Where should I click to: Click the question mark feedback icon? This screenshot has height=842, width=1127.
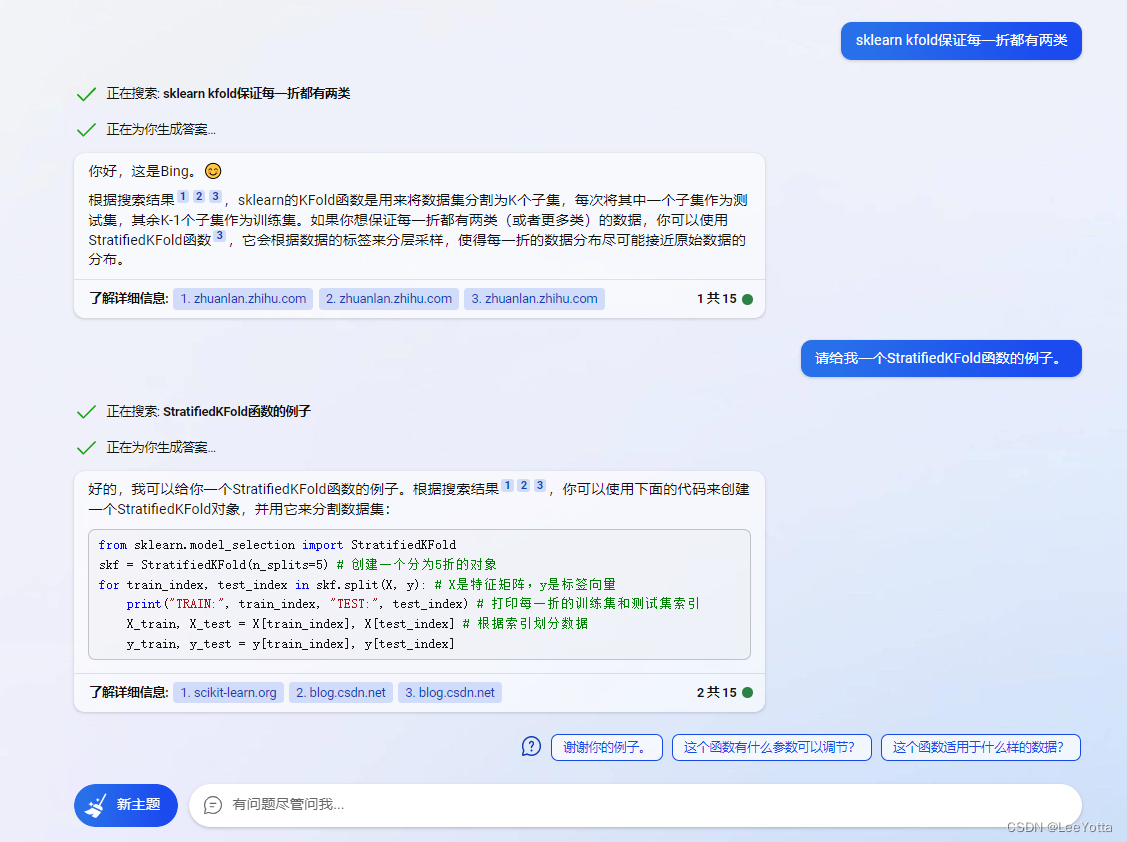[531, 746]
